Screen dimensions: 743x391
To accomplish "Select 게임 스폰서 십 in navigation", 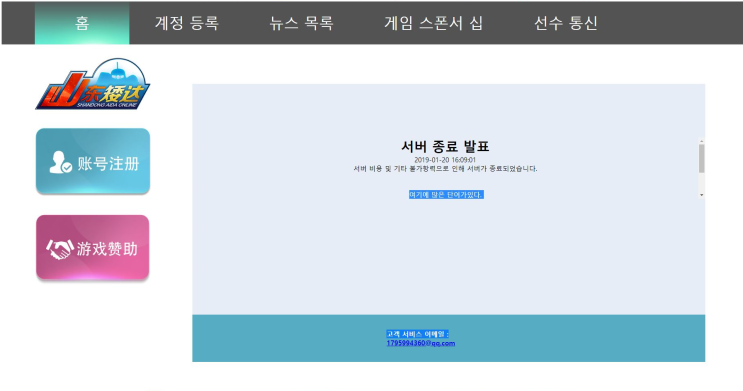I will [433, 23].
